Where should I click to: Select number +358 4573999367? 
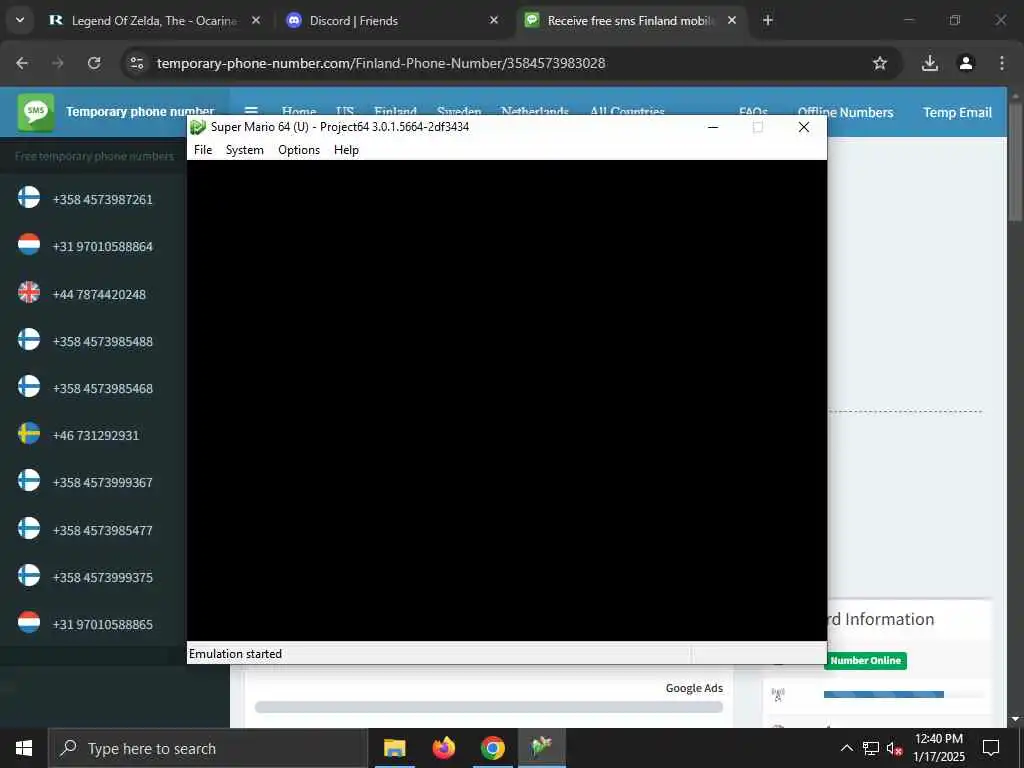(x=103, y=483)
